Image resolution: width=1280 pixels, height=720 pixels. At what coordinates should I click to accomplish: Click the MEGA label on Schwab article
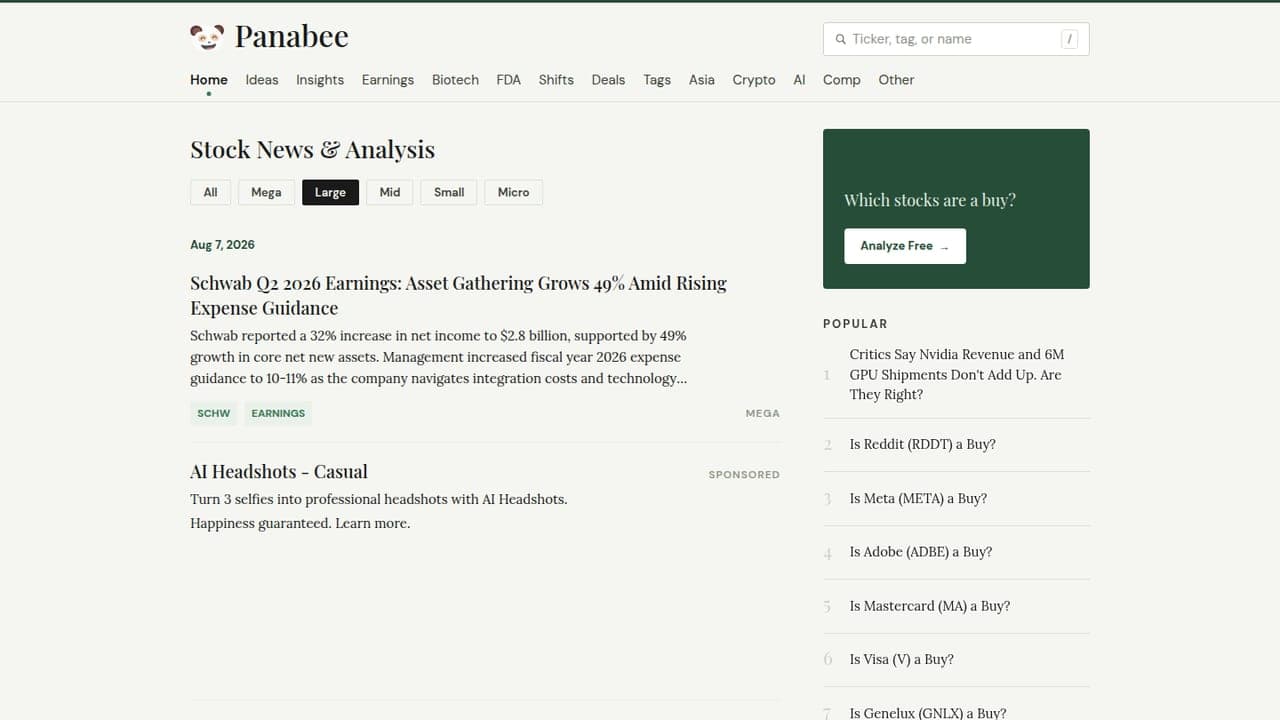tap(762, 413)
